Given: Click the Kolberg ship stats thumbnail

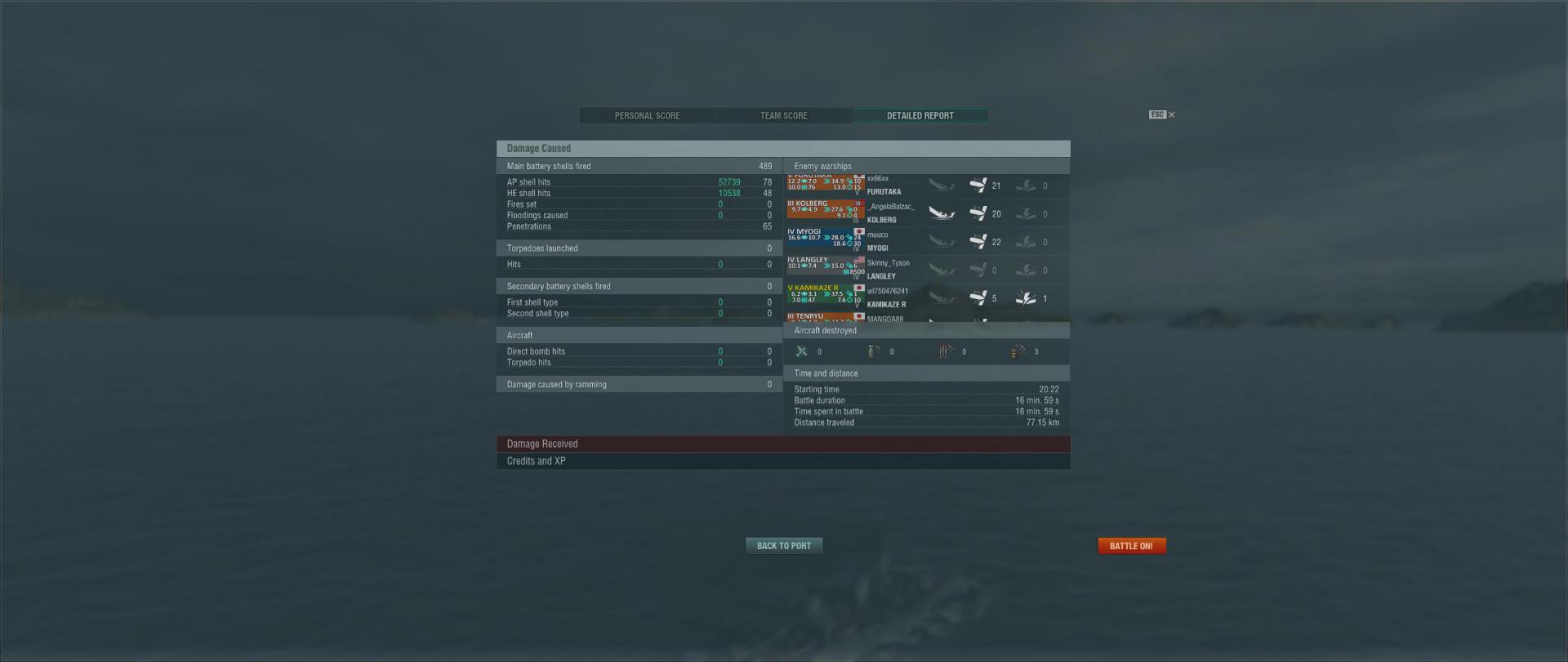Looking at the screenshot, I should pos(826,210).
